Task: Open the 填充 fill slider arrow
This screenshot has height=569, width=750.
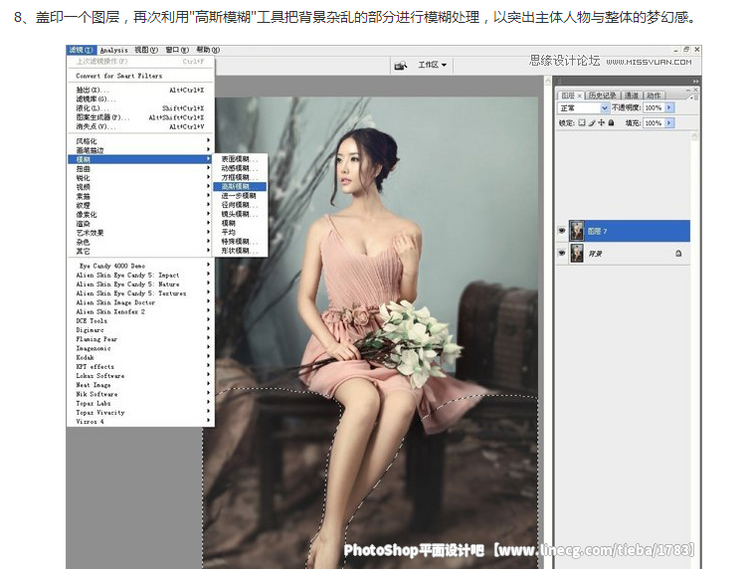Action: tap(669, 123)
